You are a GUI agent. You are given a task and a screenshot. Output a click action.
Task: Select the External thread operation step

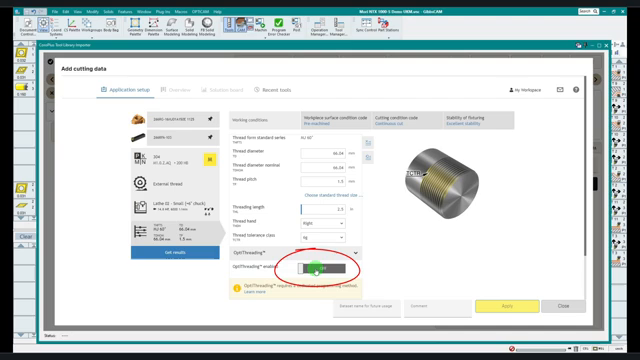point(175,184)
